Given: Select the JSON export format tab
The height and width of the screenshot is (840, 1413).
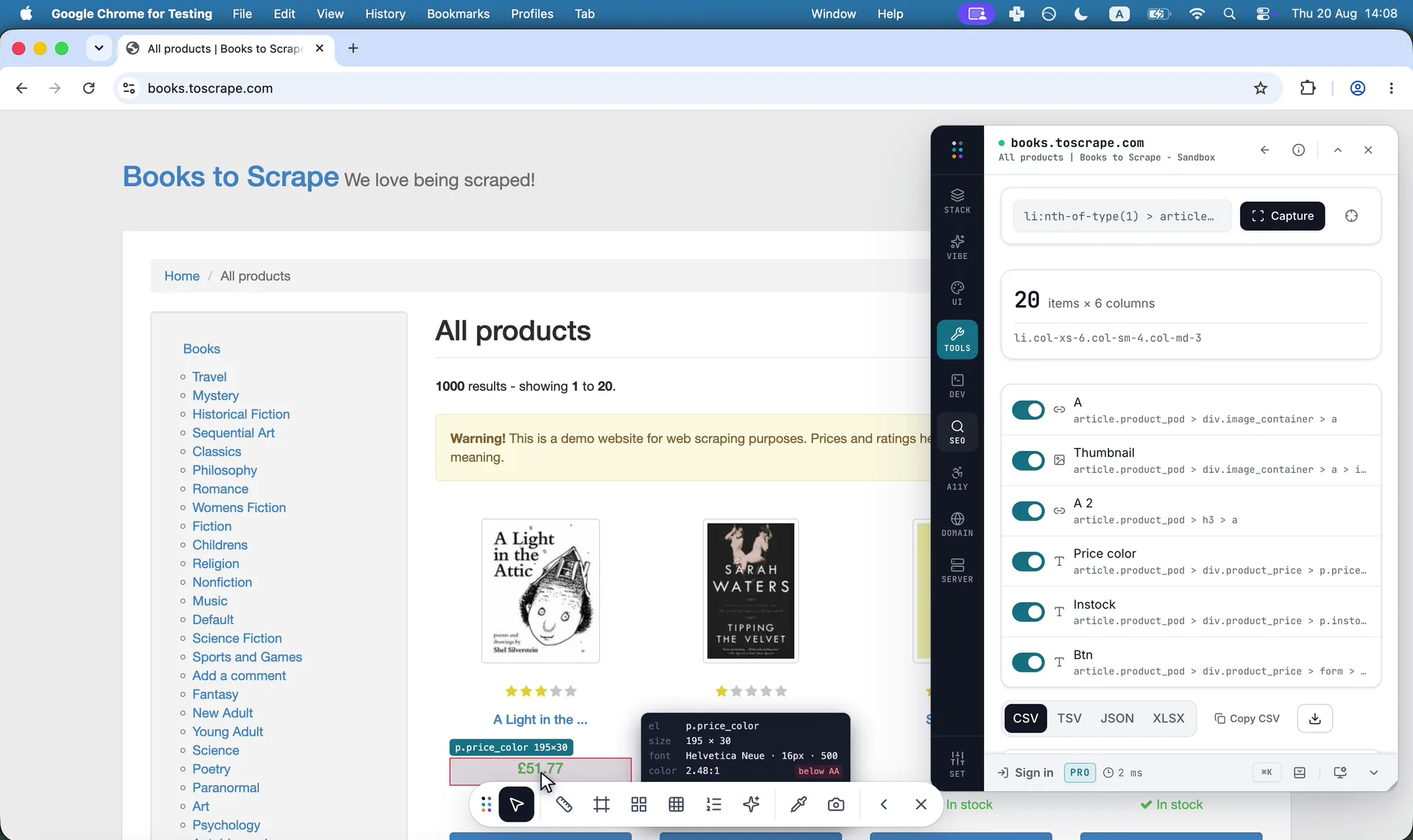Looking at the screenshot, I should tap(1116, 719).
